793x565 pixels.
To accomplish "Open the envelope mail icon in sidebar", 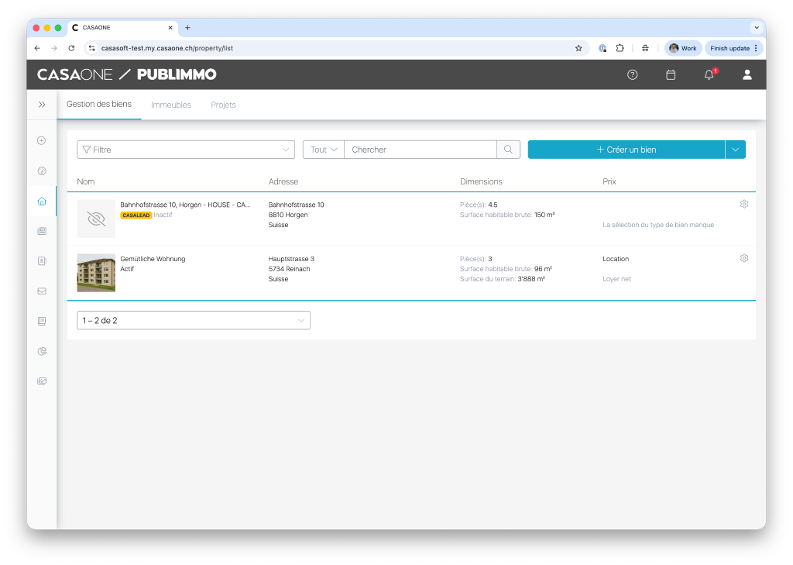I will point(42,291).
